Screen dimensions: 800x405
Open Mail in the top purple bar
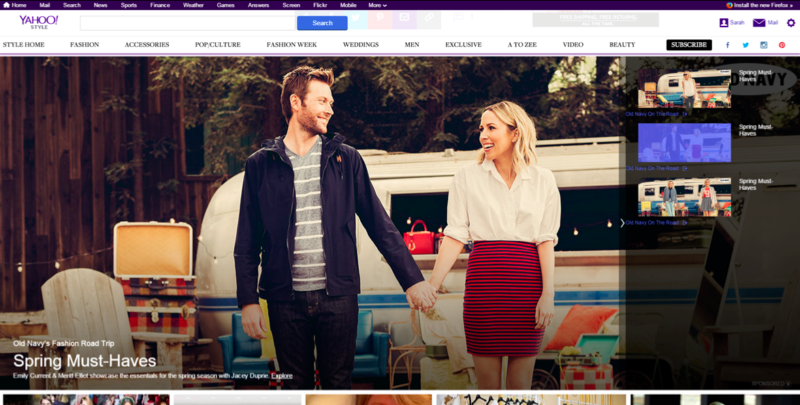[45, 5]
